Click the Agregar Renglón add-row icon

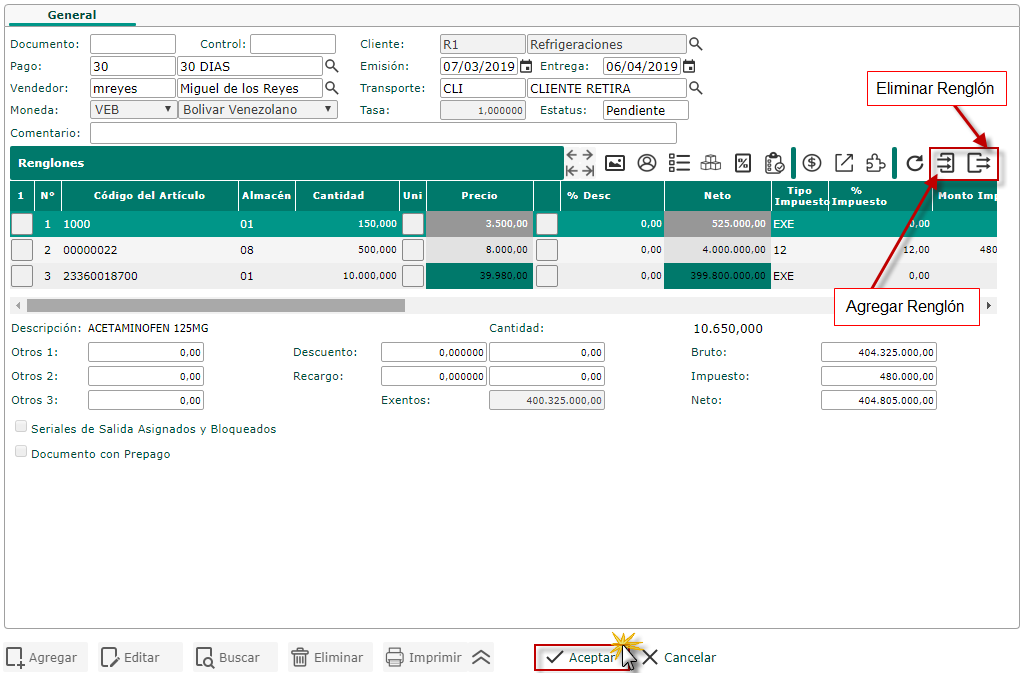[946, 163]
